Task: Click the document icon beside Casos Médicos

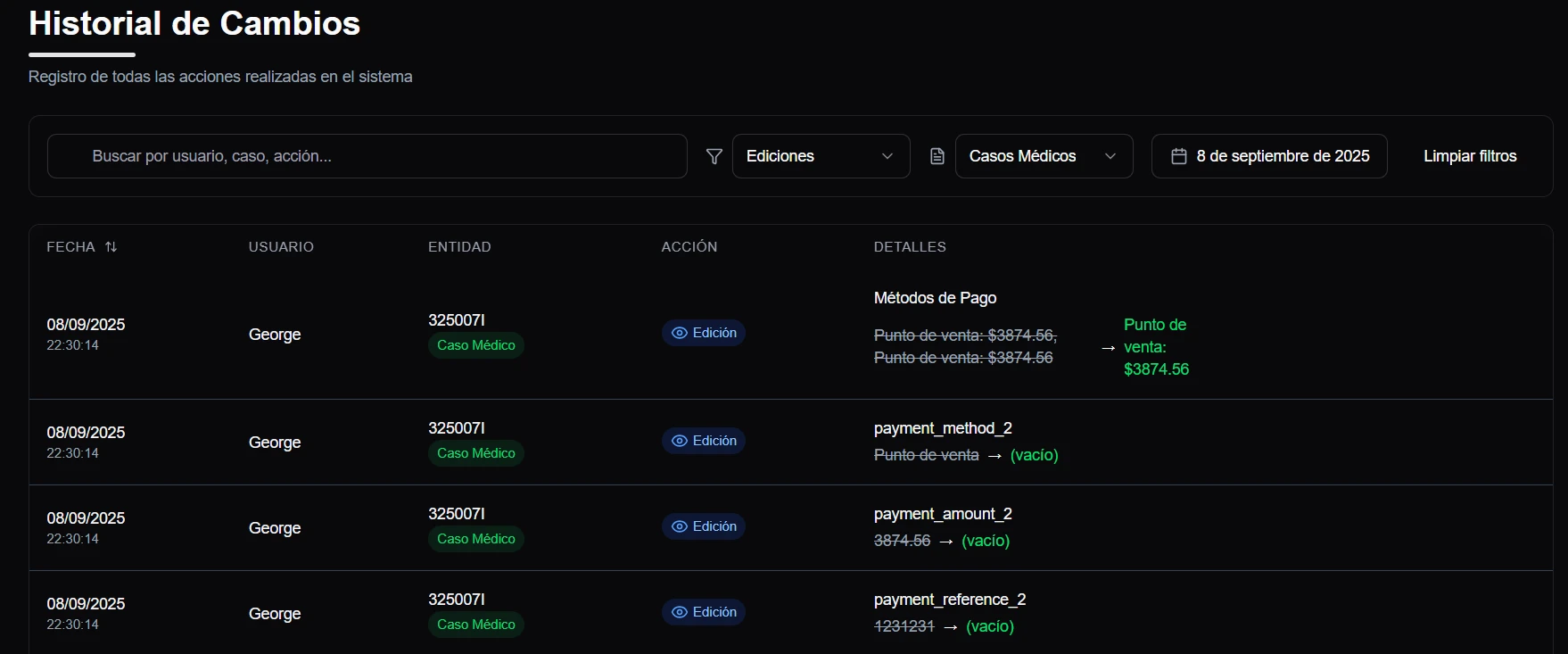Action: tap(937, 157)
